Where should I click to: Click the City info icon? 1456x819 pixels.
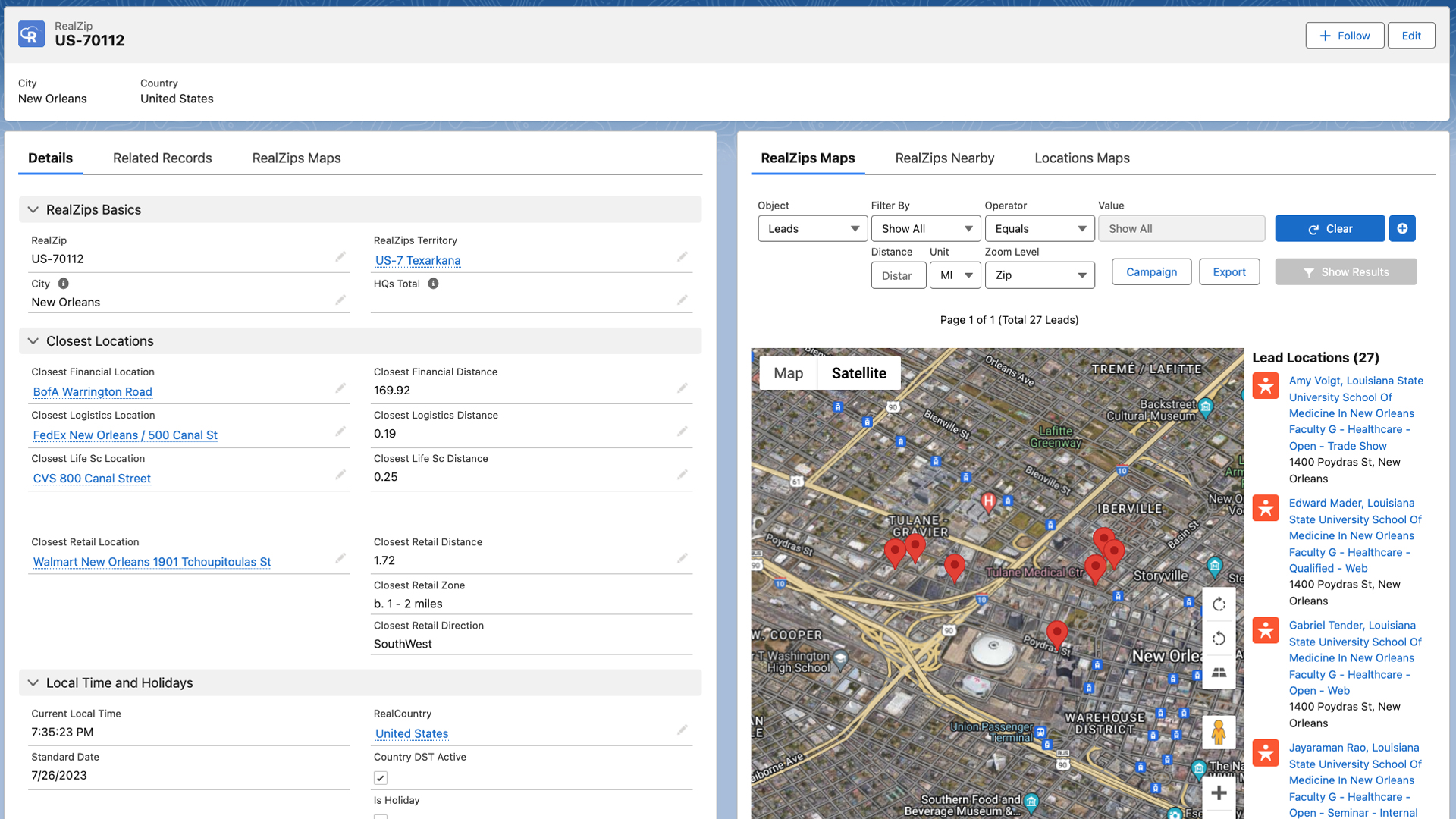coord(64,284)
